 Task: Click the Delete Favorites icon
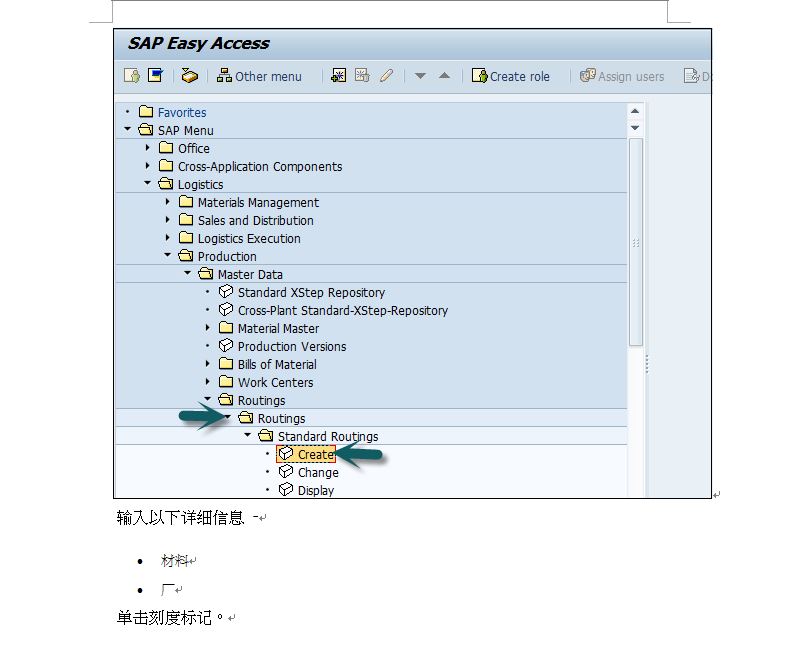(x=362, y=76)
